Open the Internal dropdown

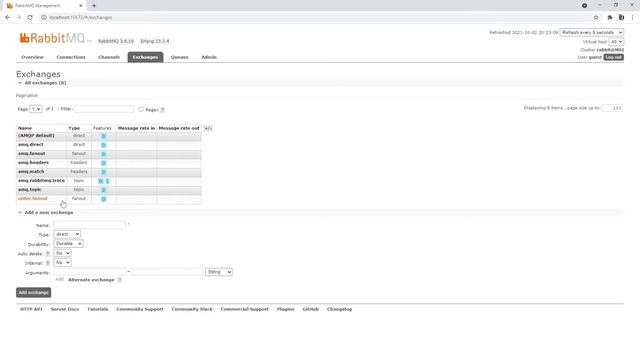pyautogui.click(x=62, y=263)
